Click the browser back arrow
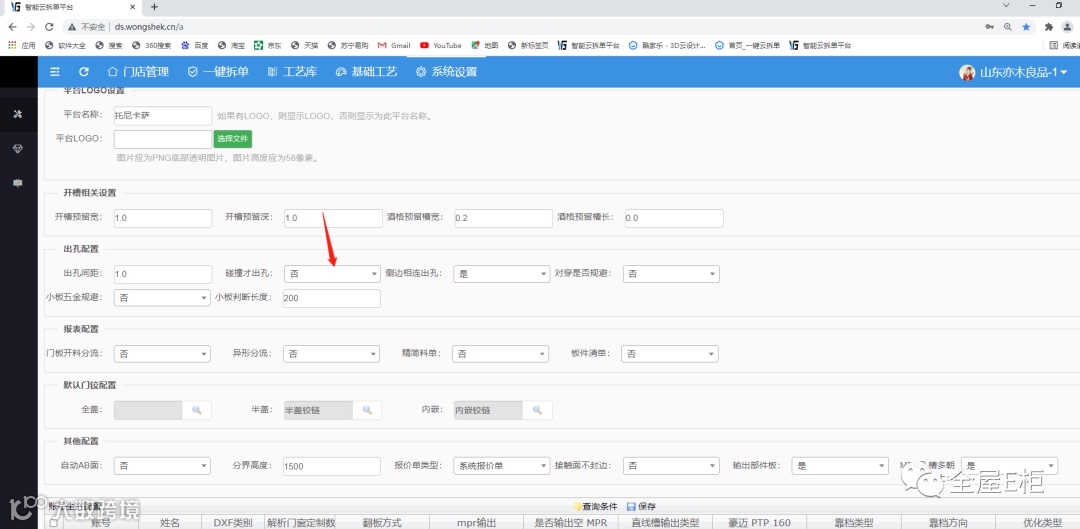 [12, 27]
